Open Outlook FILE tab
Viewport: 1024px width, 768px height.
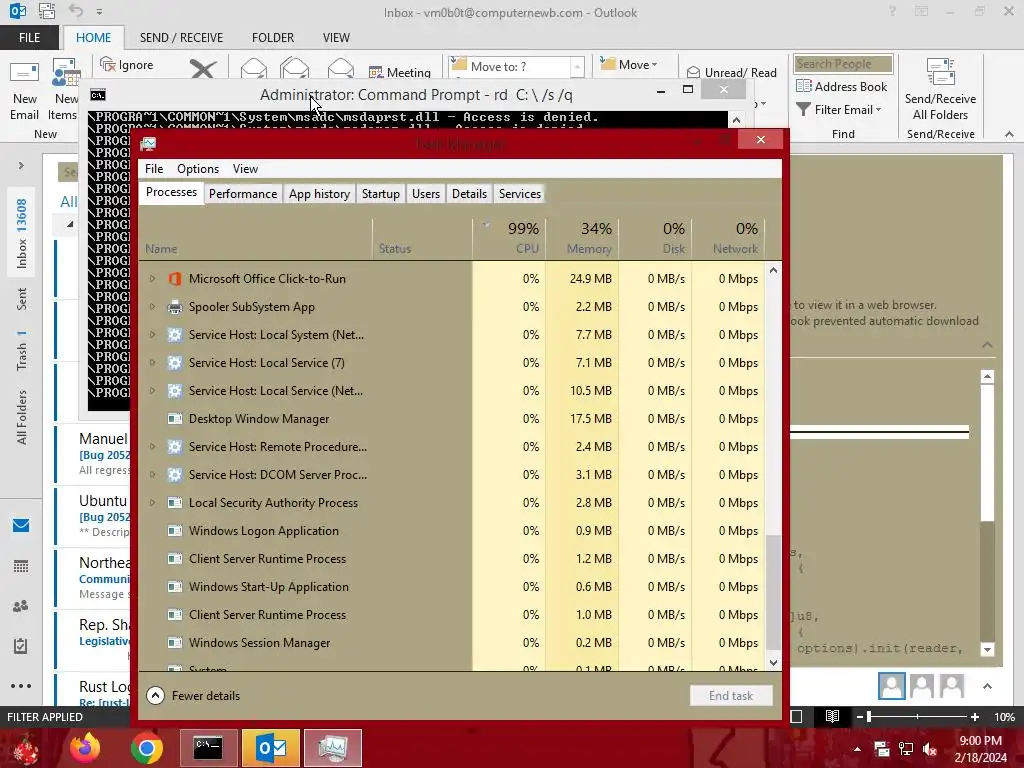point(29,38)
